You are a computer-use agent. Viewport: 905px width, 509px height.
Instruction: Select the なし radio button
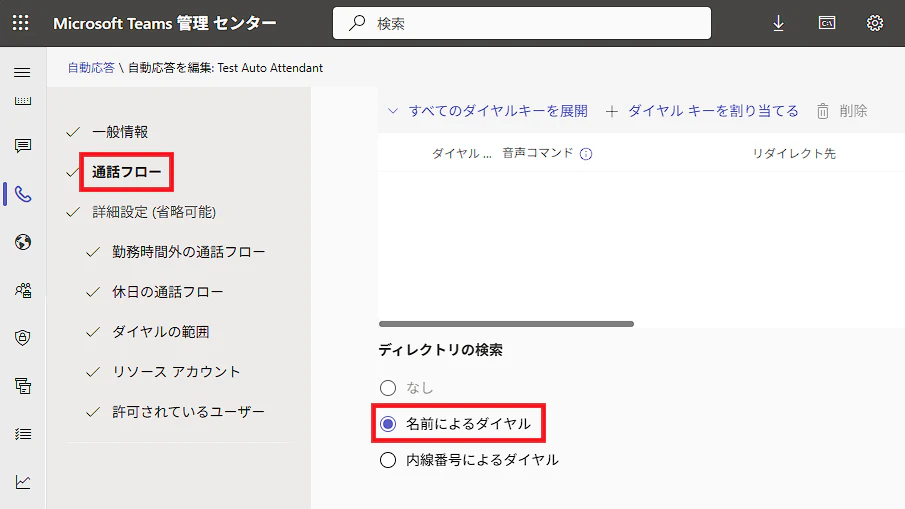pos(388,388)
